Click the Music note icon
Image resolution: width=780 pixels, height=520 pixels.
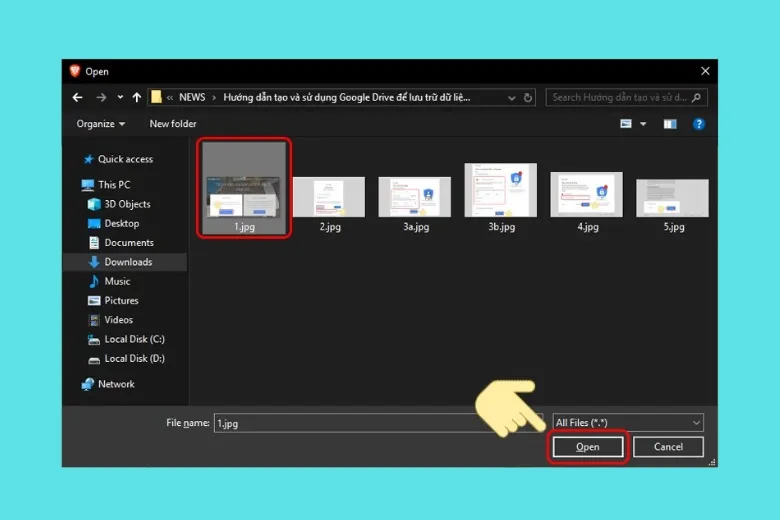94,282
